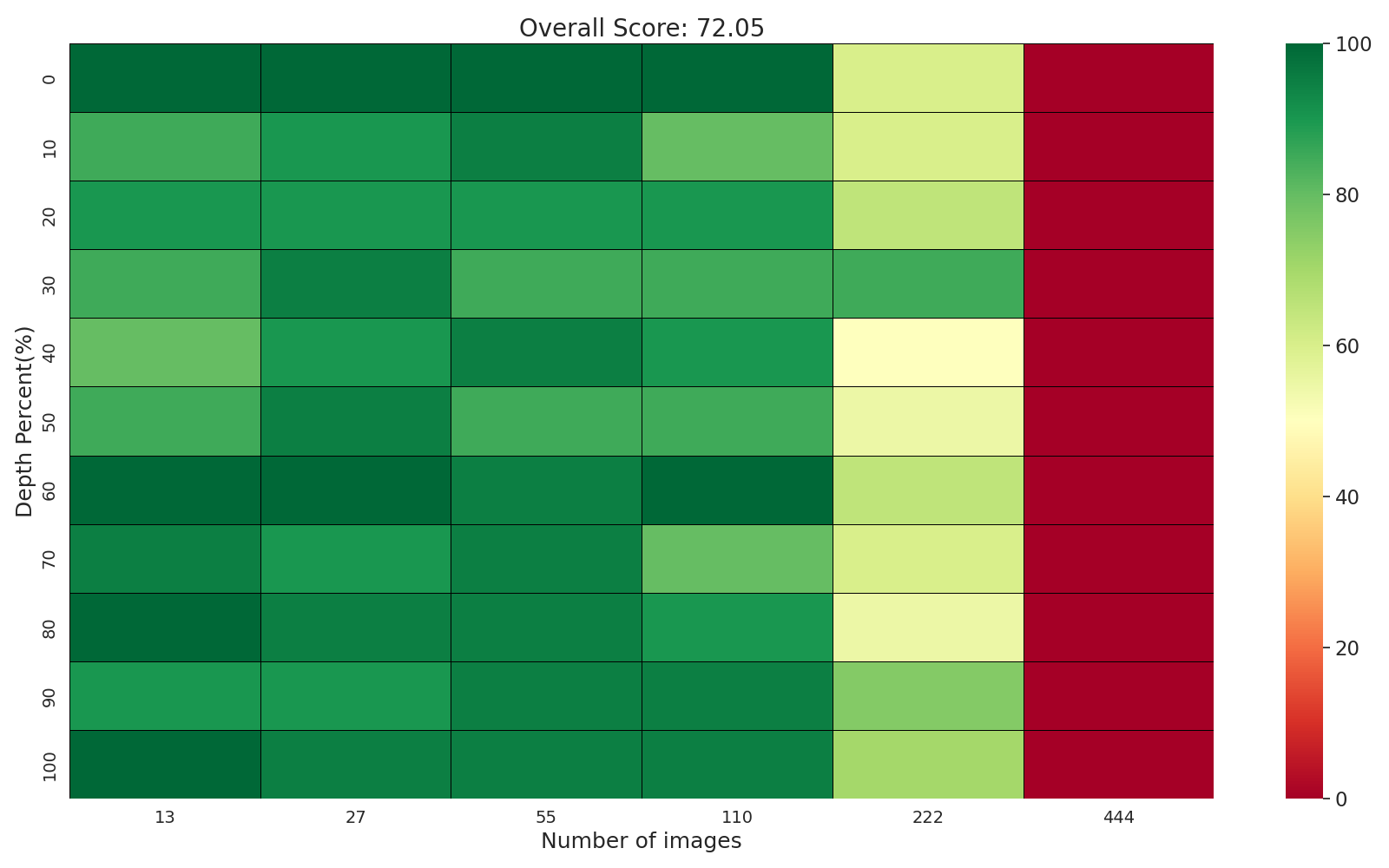Click the colorbar gradient at the 60 mark

(x=1304, y=346)
